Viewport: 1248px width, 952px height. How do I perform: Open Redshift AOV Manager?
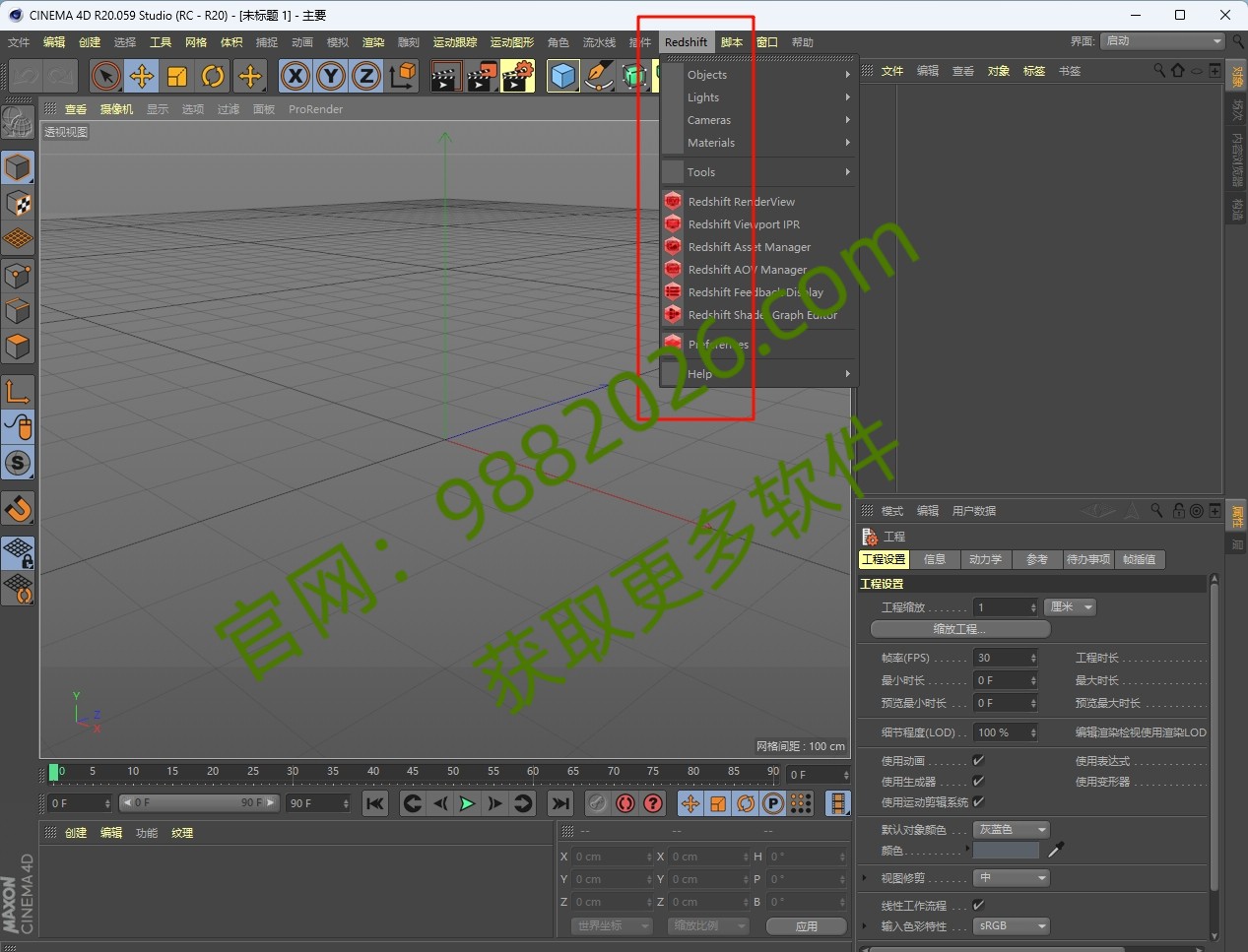[x=759, y=270]
